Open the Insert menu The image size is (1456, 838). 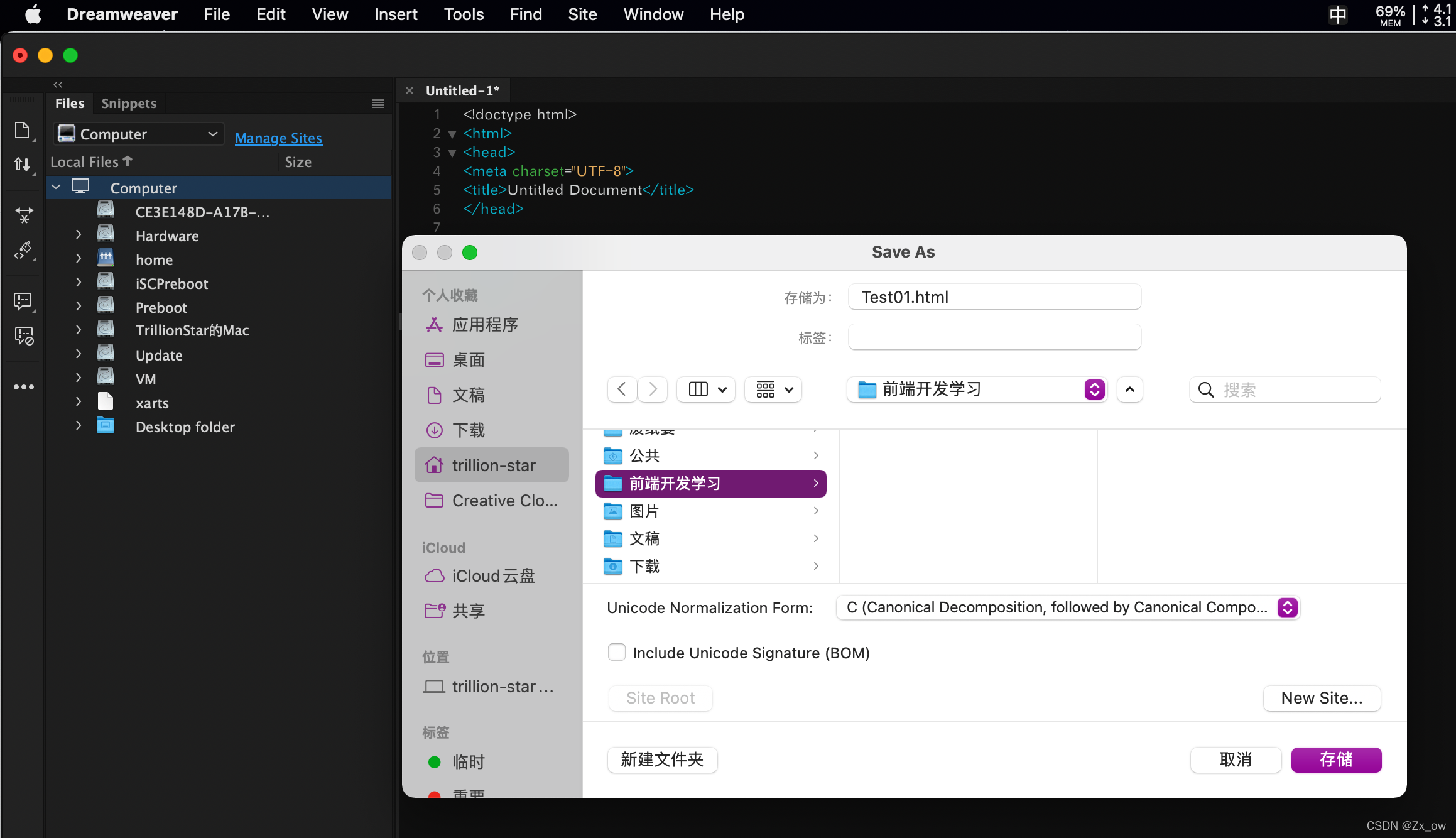[395, 14]
